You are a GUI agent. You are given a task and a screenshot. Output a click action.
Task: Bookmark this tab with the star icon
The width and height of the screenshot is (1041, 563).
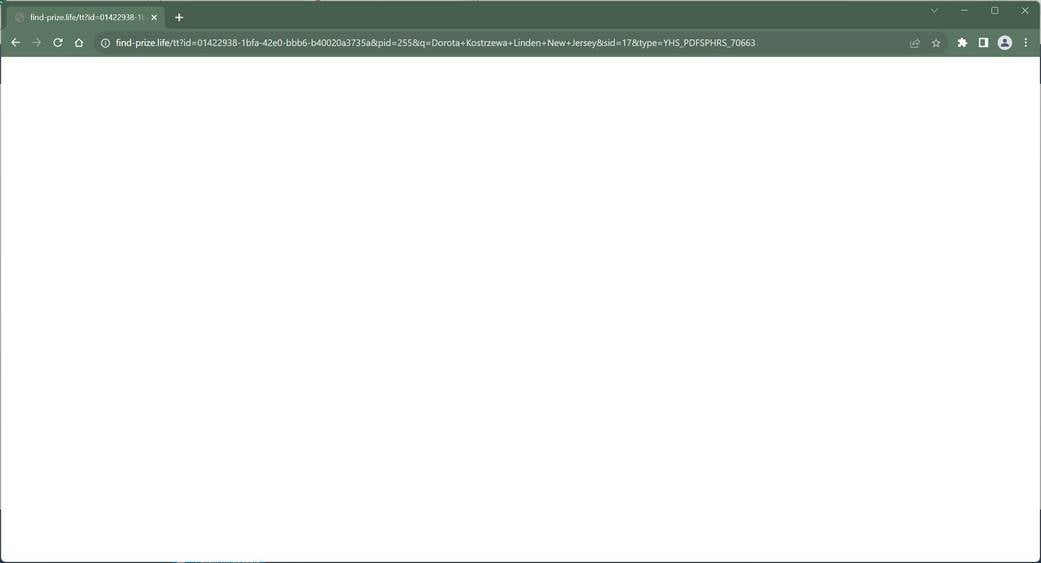point(936,42)
